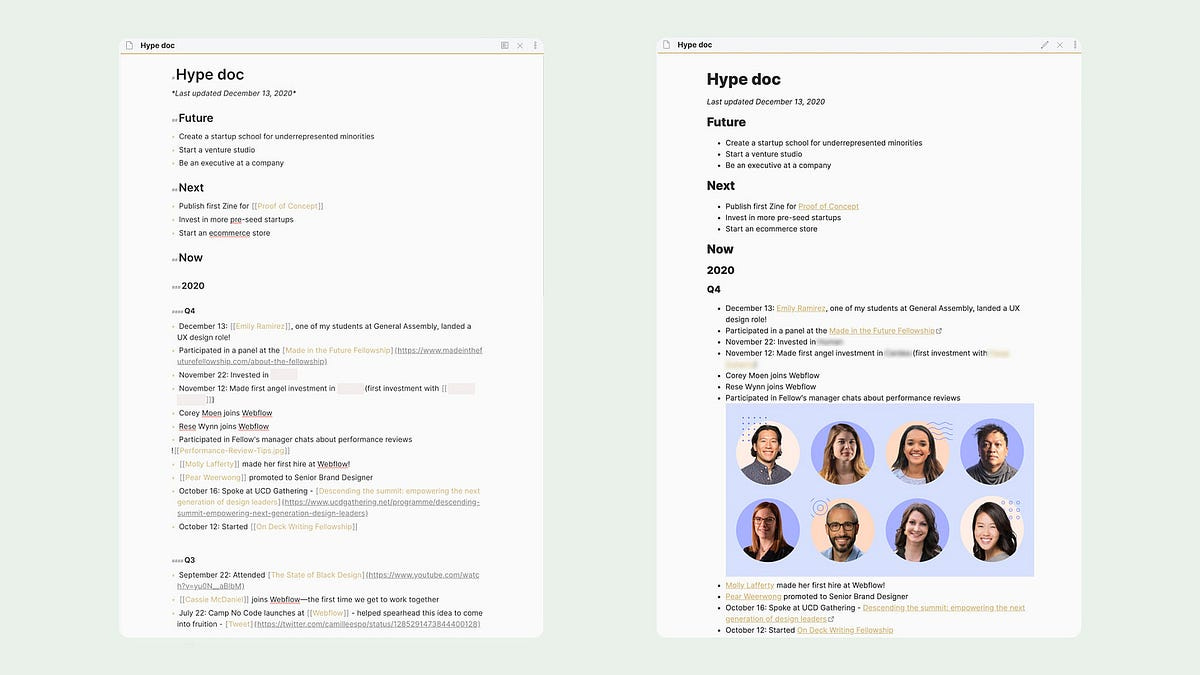Screen dimensions: 1200x675
Task: Click the 'Q3' heading in left editor
Action: [x=190, y=560]
